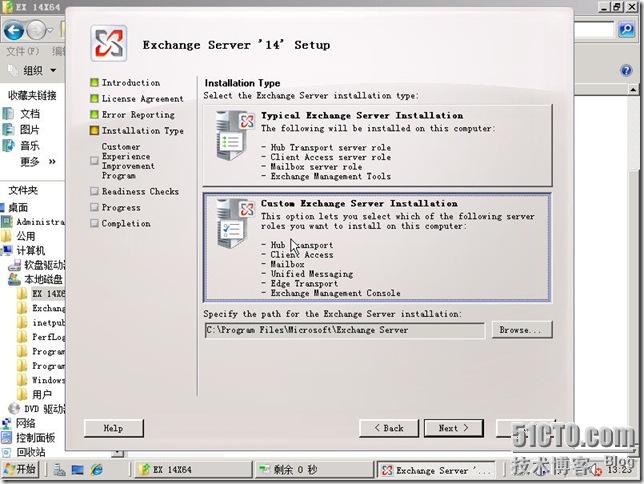Click the Completion step box
Screen dimensions: 644x484
(x=94, y=224)
